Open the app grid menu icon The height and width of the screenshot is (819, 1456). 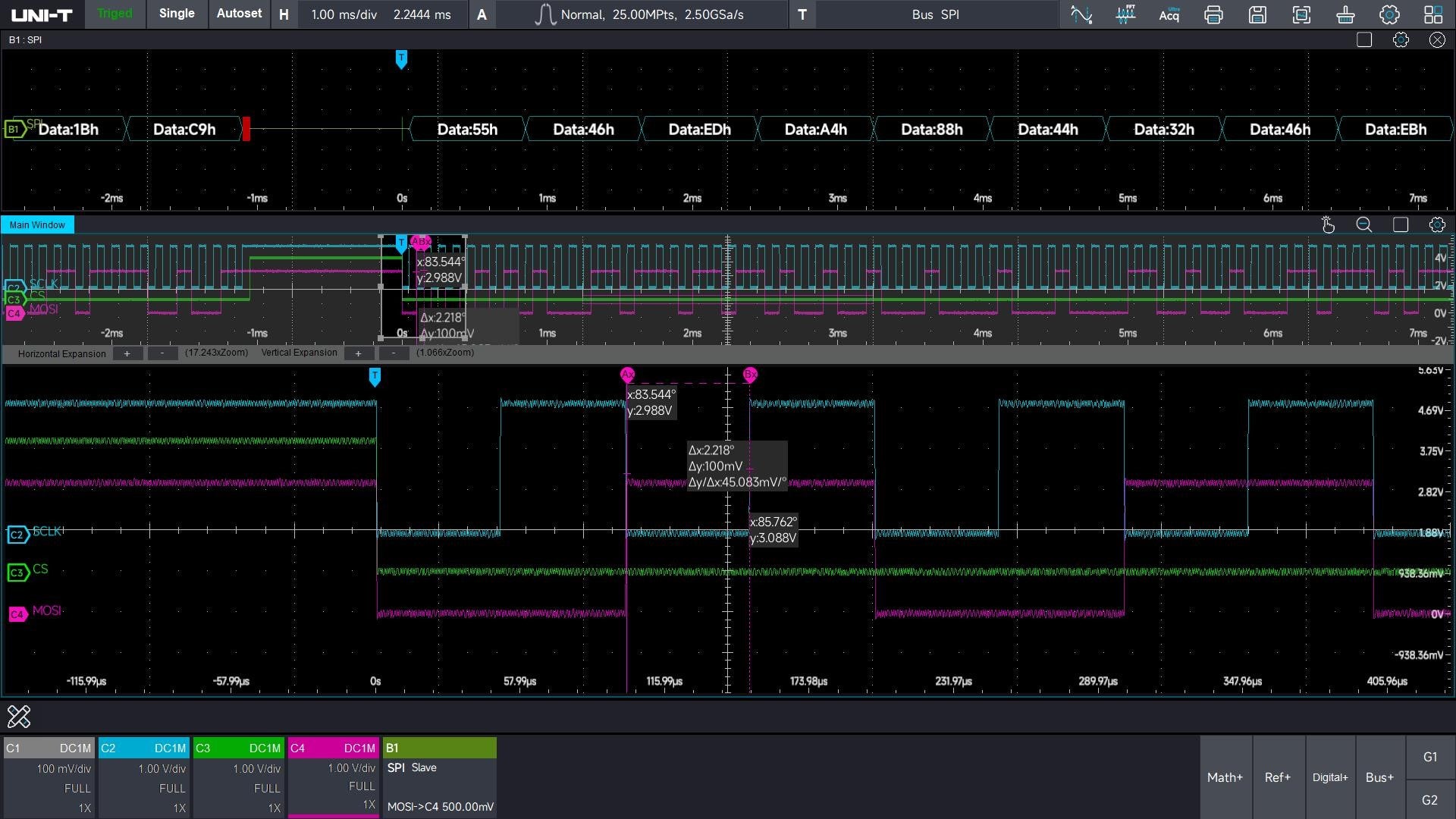(1433, 14)
